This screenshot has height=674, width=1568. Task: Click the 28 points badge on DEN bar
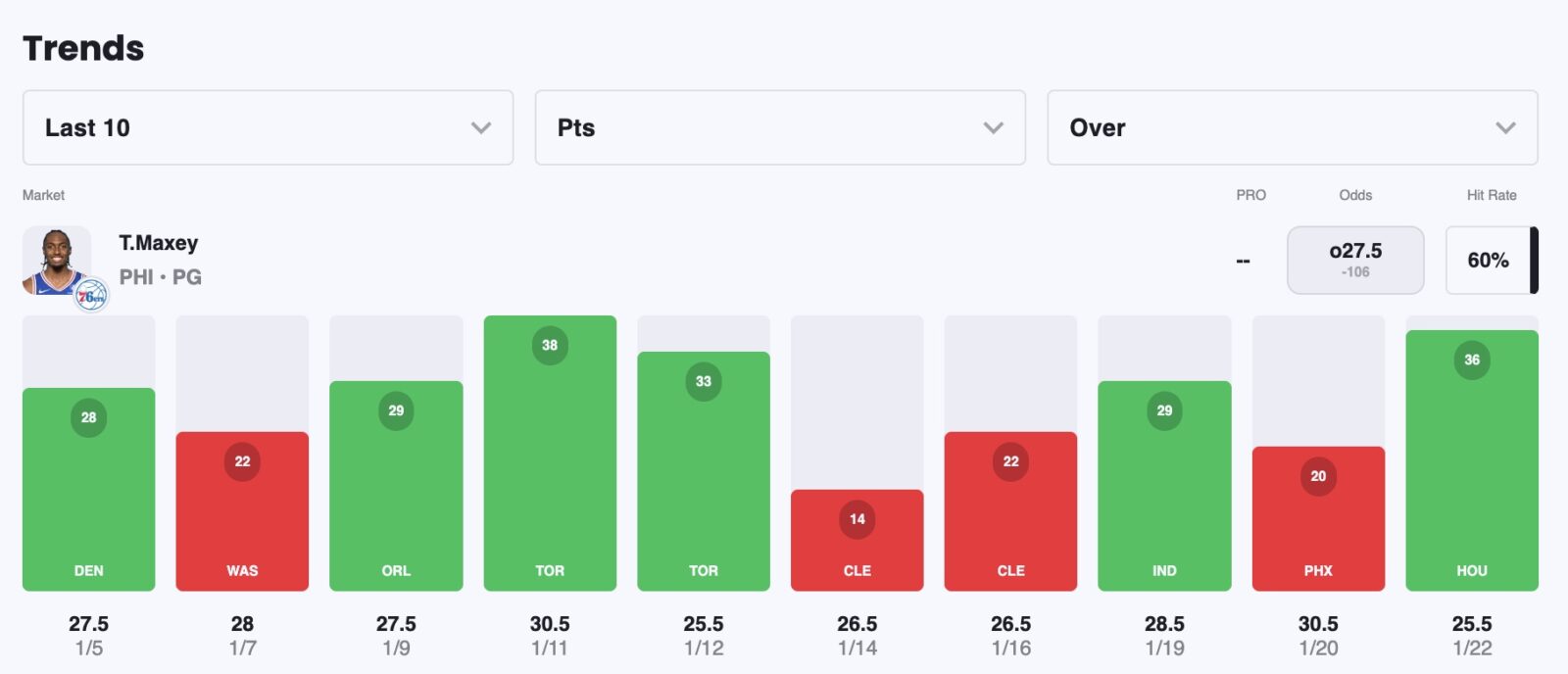(x=89, y=418)
